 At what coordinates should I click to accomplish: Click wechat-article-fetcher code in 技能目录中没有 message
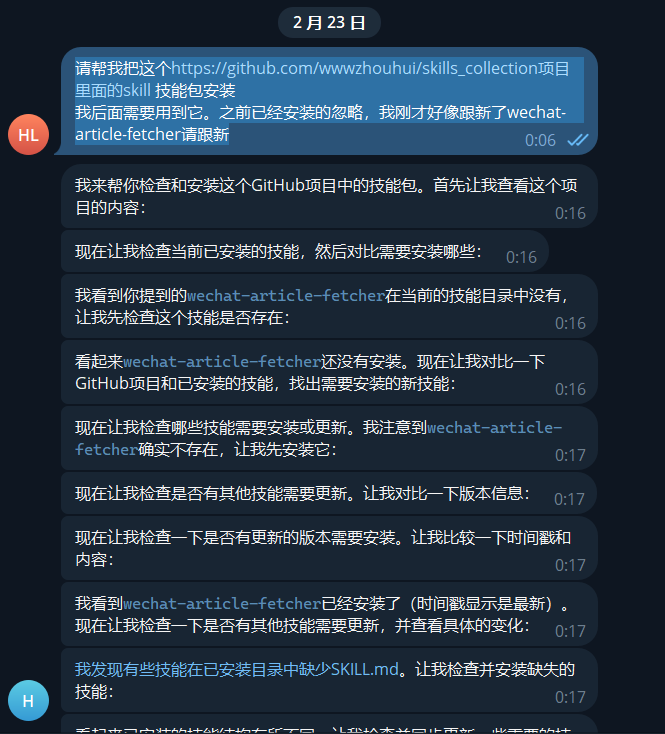coord(286,295)
